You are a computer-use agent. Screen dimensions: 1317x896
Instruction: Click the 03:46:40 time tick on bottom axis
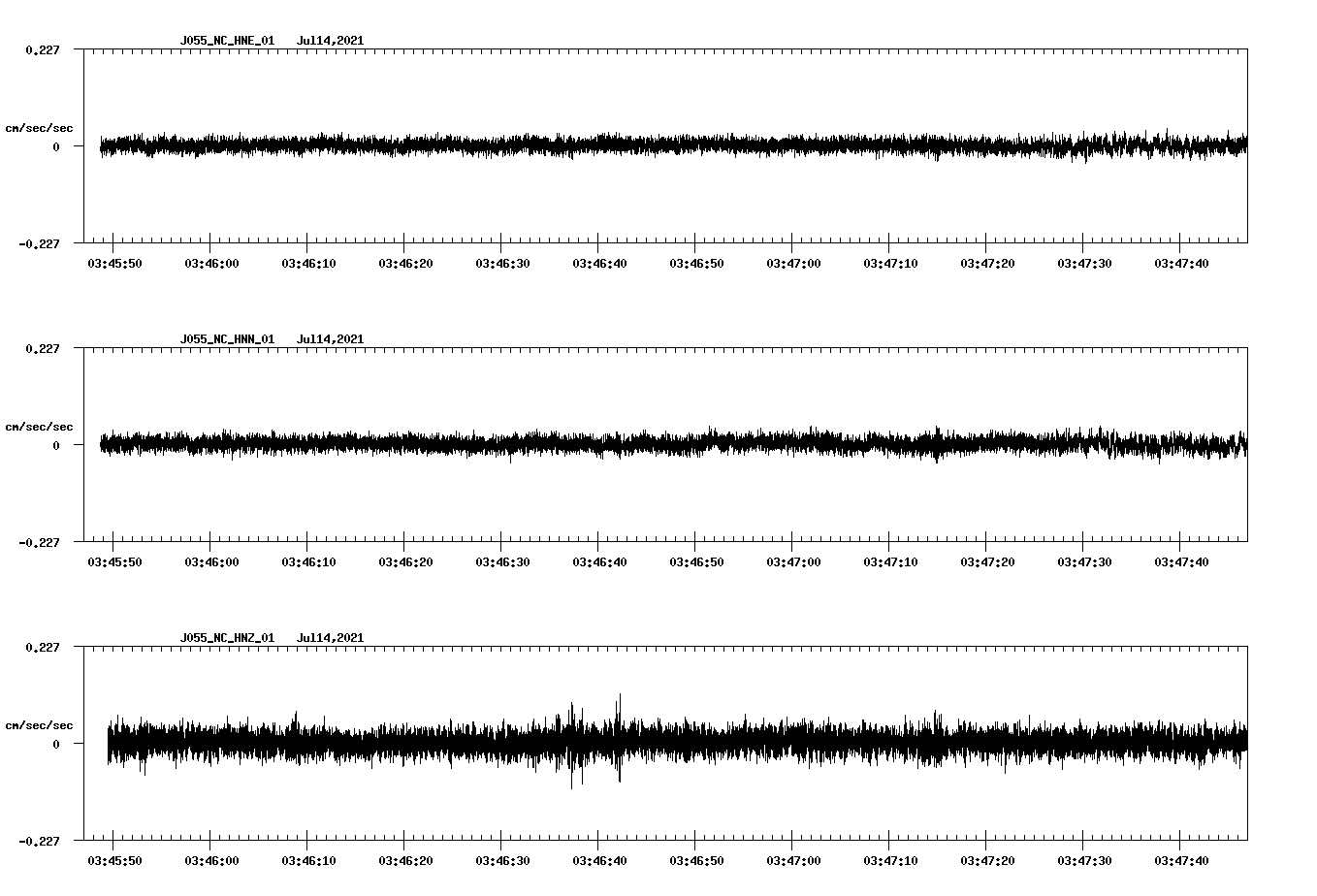[x=600, y=858]
